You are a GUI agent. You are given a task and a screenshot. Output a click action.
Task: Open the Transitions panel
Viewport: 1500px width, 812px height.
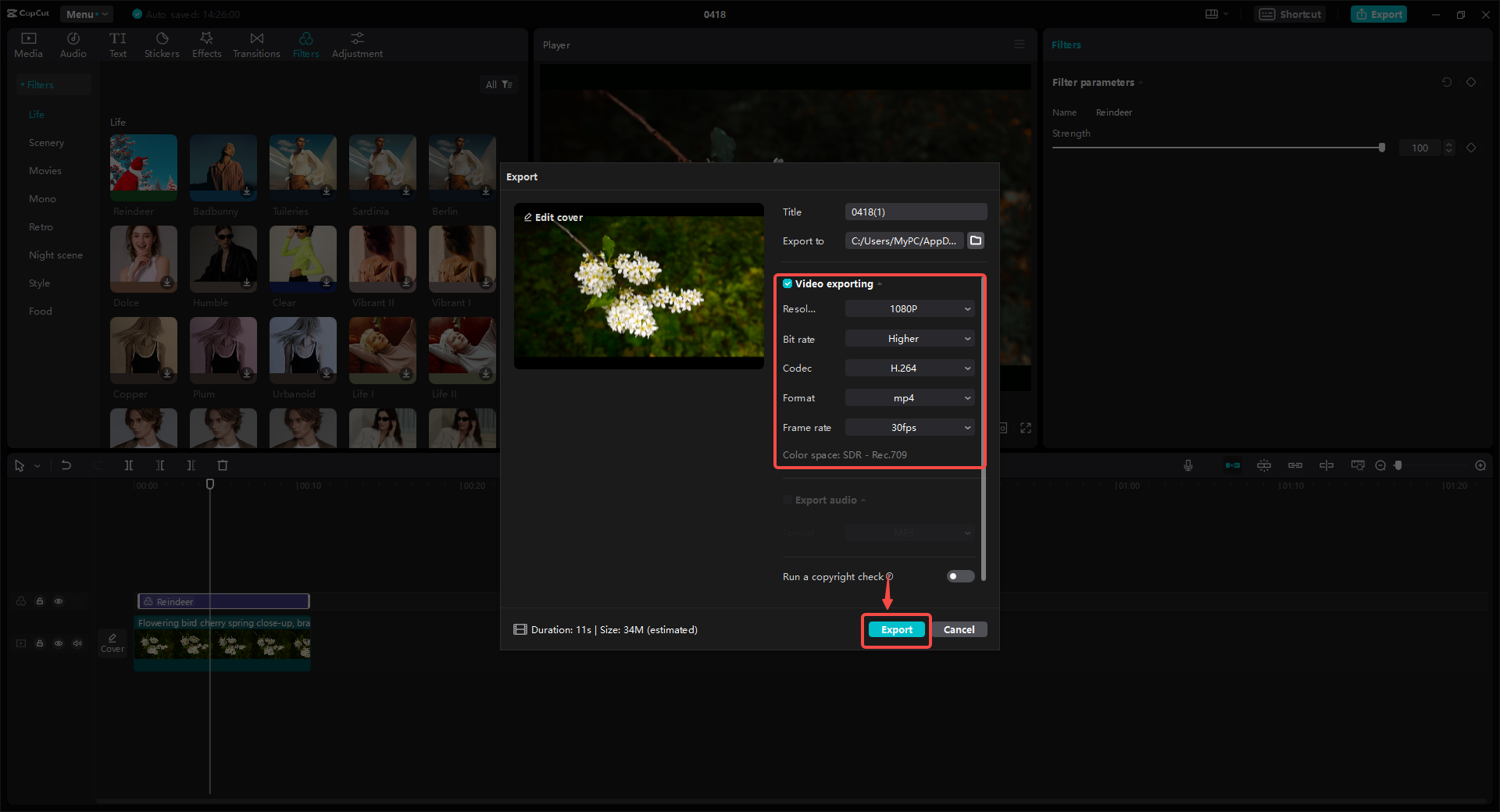256,44
